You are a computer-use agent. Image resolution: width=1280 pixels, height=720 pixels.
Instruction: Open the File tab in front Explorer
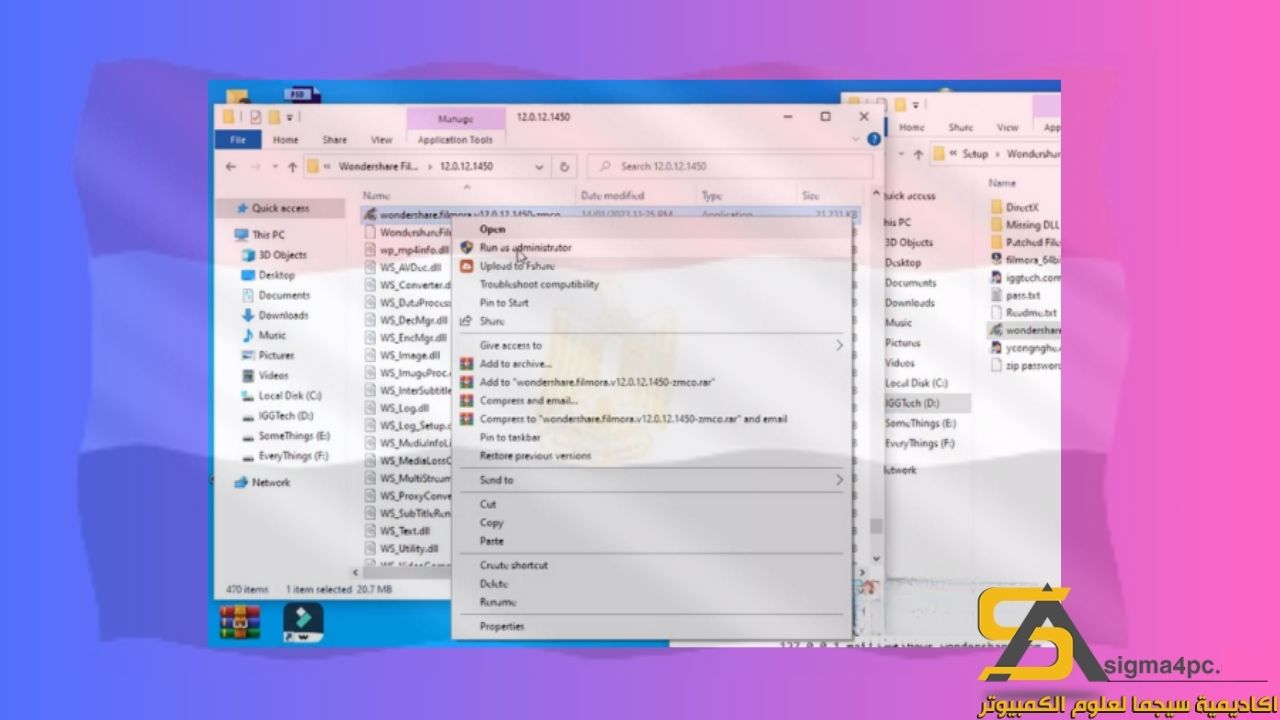[x=238, y=140]
